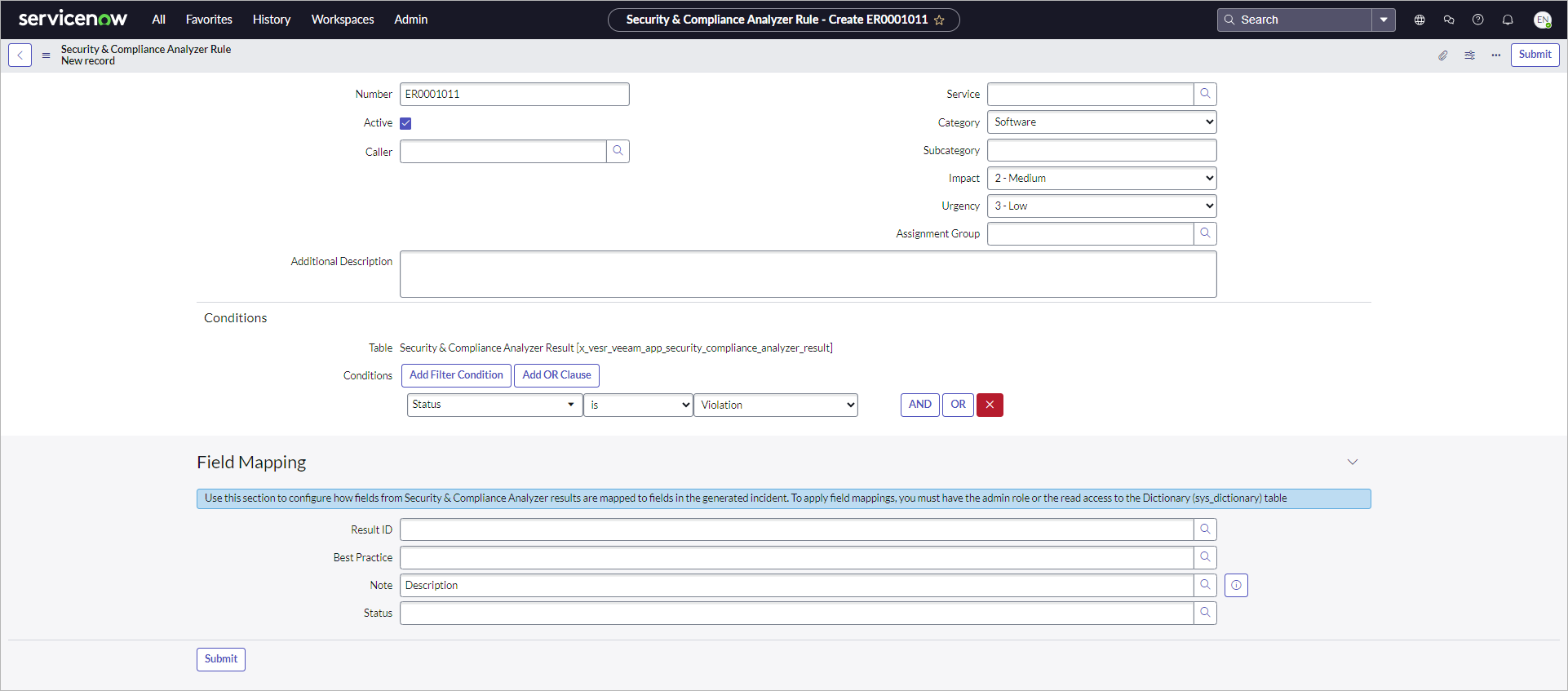Open notifications bell icon
This screenshot has width=1568, height=691.
click(x=1508, y=20)
